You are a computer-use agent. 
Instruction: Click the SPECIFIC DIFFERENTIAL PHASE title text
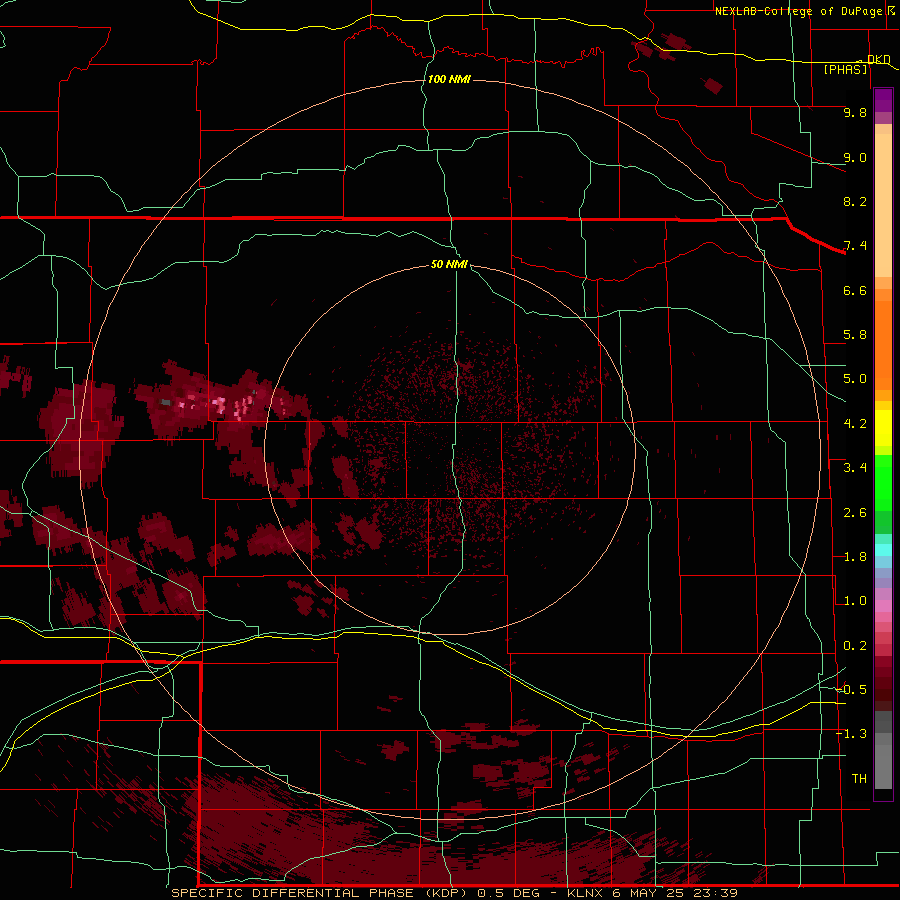click(292, 893)
